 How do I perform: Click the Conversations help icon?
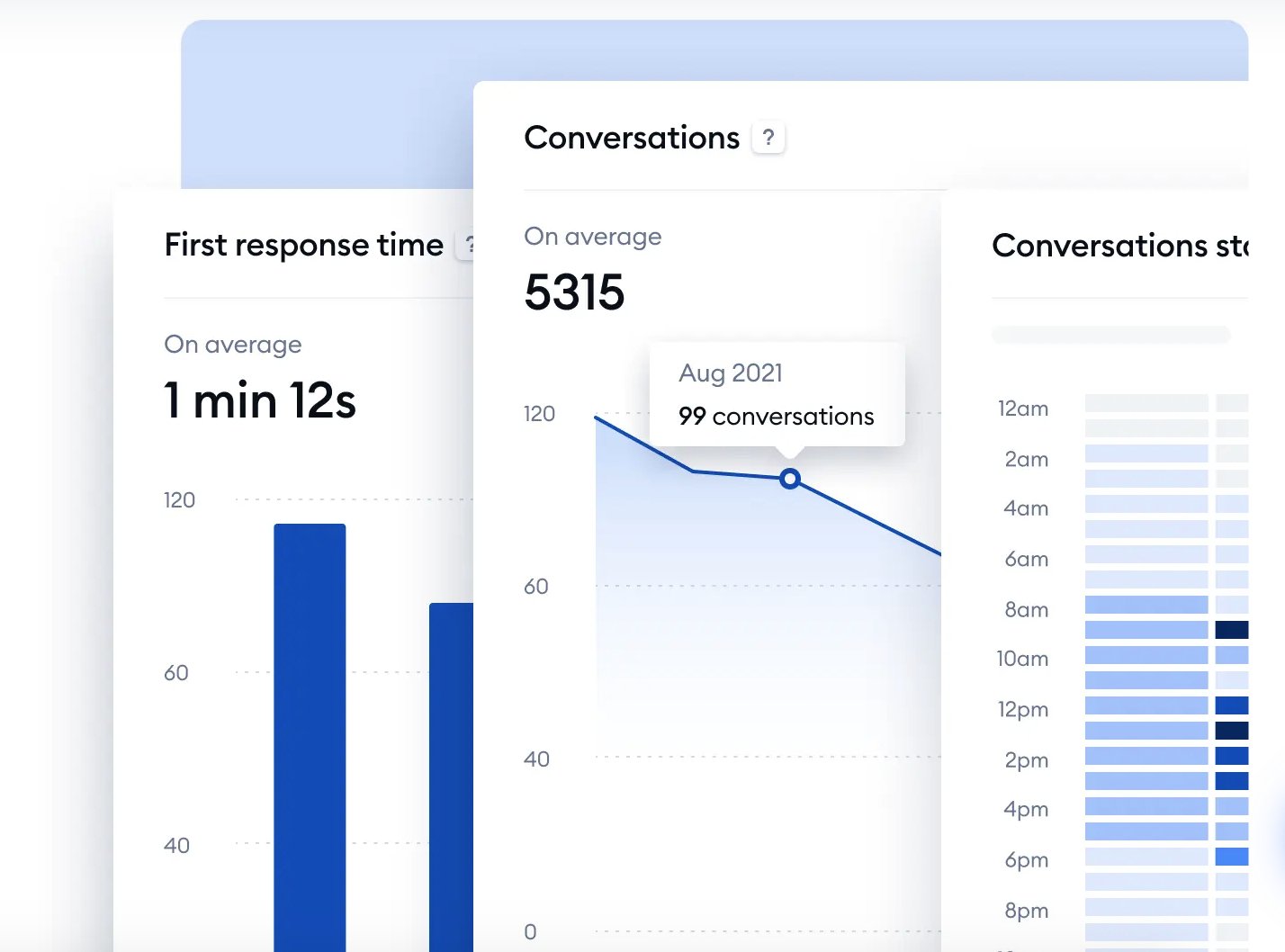point(768,137)
